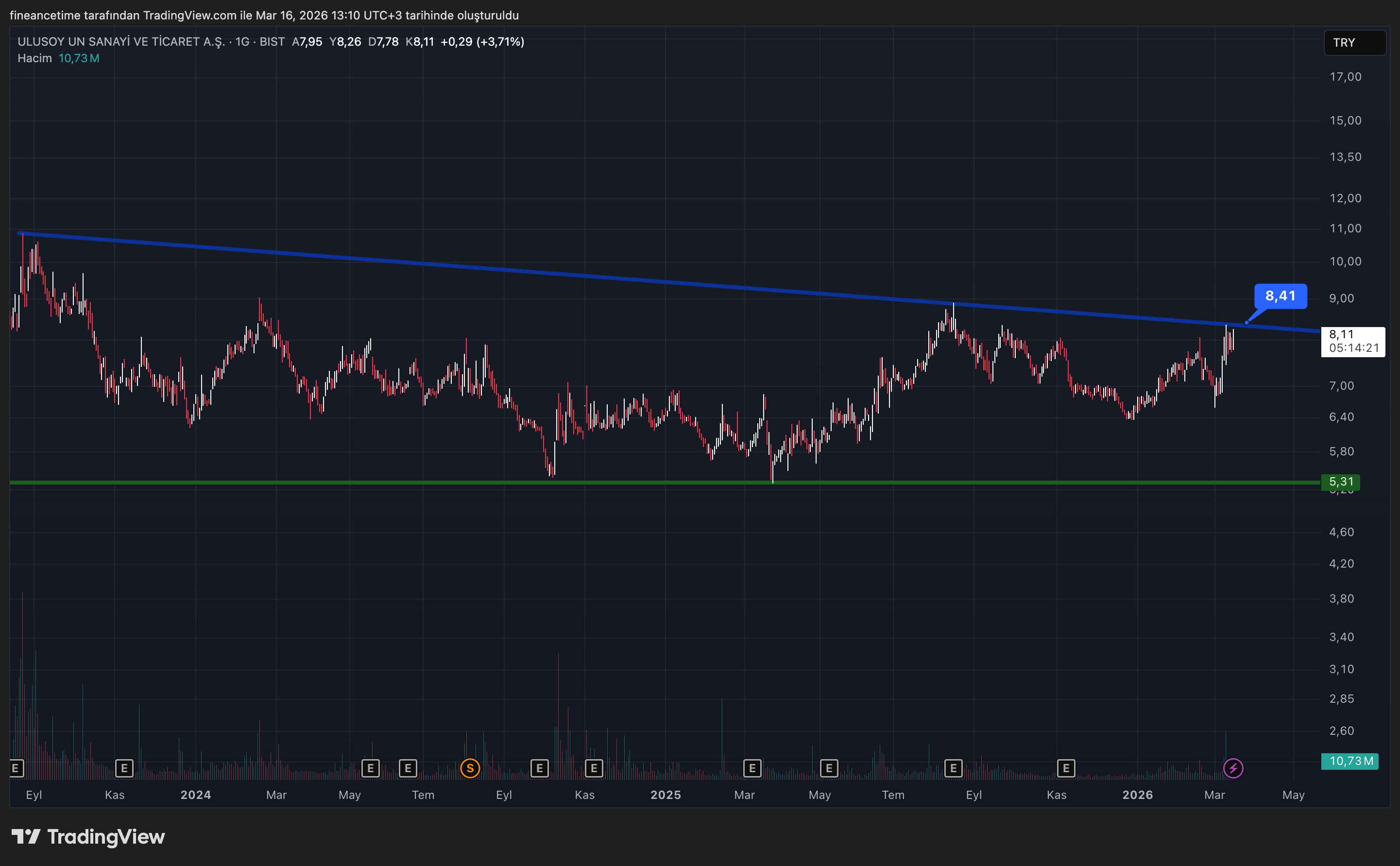Click the 2025 label on time axis
Image resolution: width=1400 pixels, height=866 pixels.
(665, 795)
